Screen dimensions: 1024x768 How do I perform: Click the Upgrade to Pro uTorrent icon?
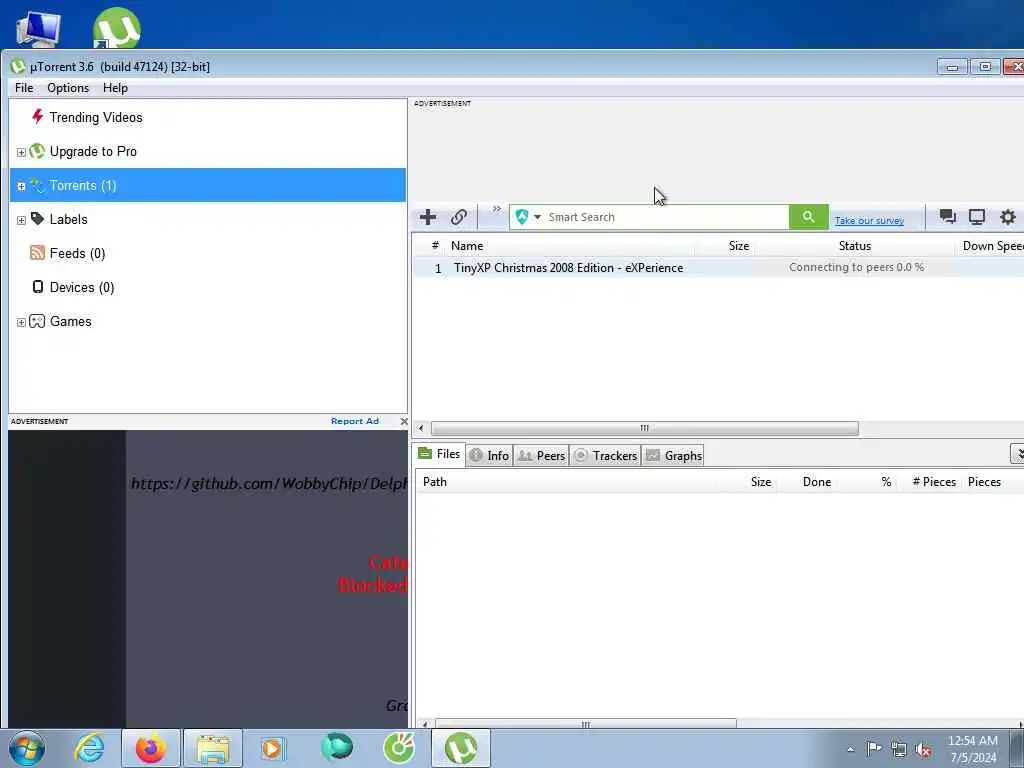pos(37,151)
